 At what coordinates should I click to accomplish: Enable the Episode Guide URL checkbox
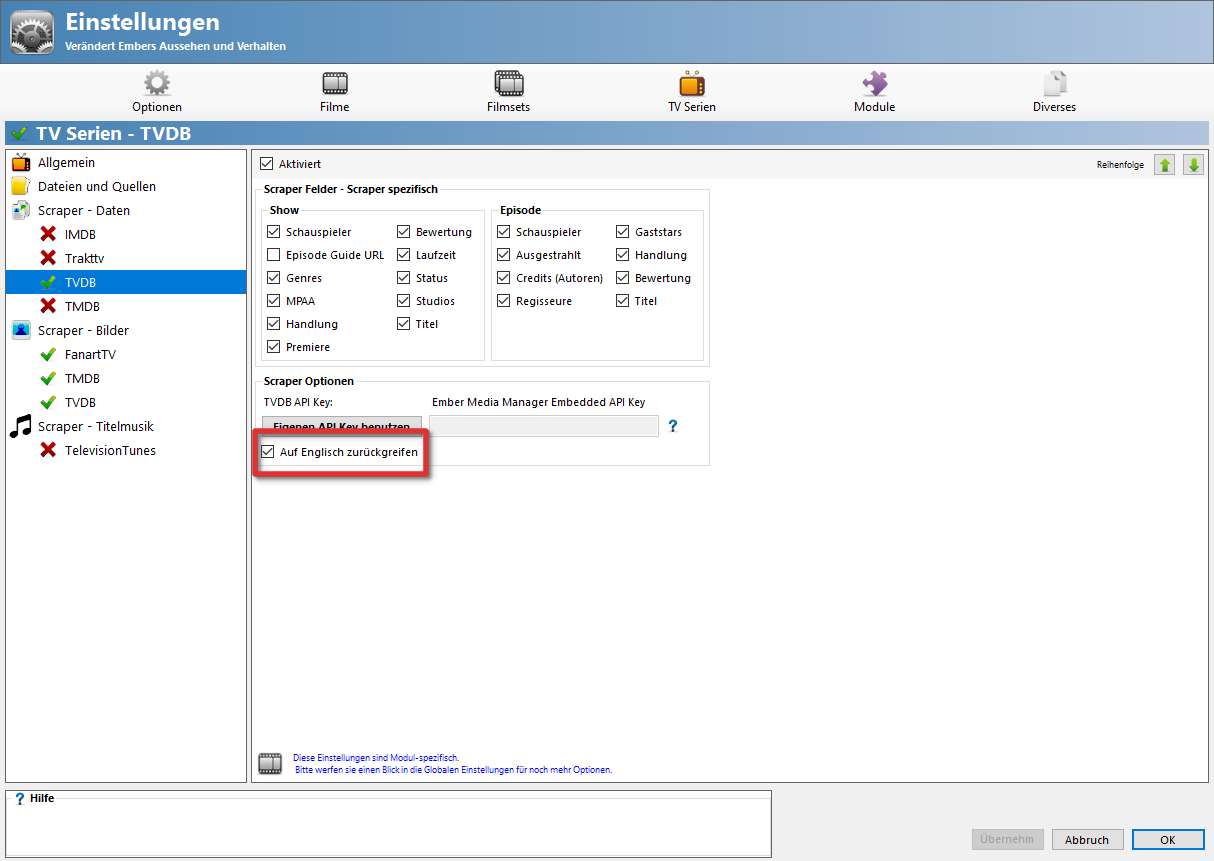pyautogui.click(x=274, y=255)
